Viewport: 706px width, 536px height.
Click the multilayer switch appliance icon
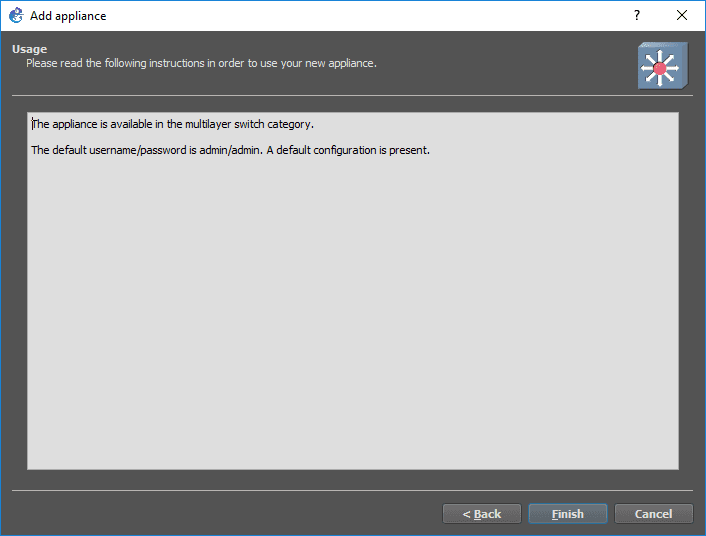662,67
